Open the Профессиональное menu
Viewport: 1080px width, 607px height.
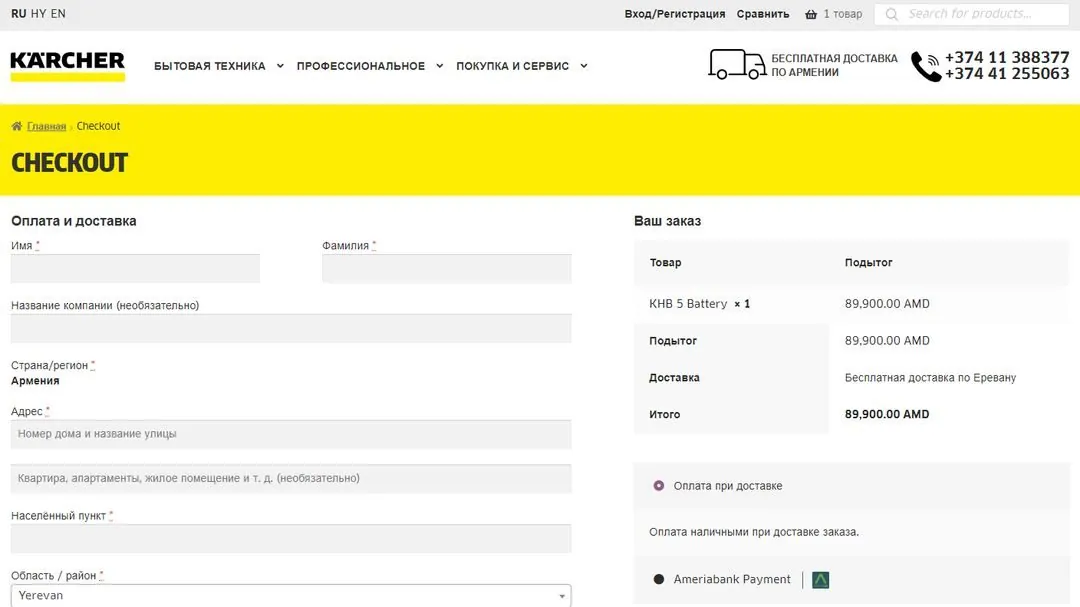coord(360,66)
